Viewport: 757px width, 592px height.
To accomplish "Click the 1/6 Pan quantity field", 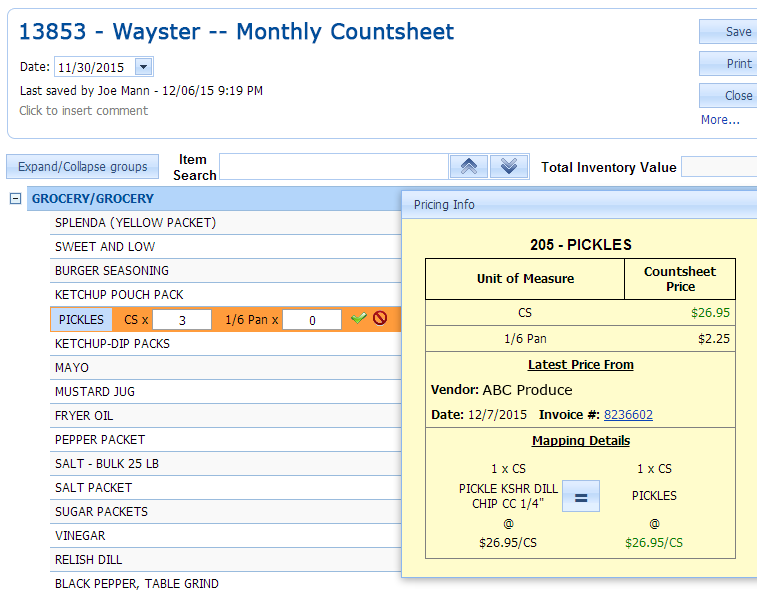I will [x=312, y=320].
